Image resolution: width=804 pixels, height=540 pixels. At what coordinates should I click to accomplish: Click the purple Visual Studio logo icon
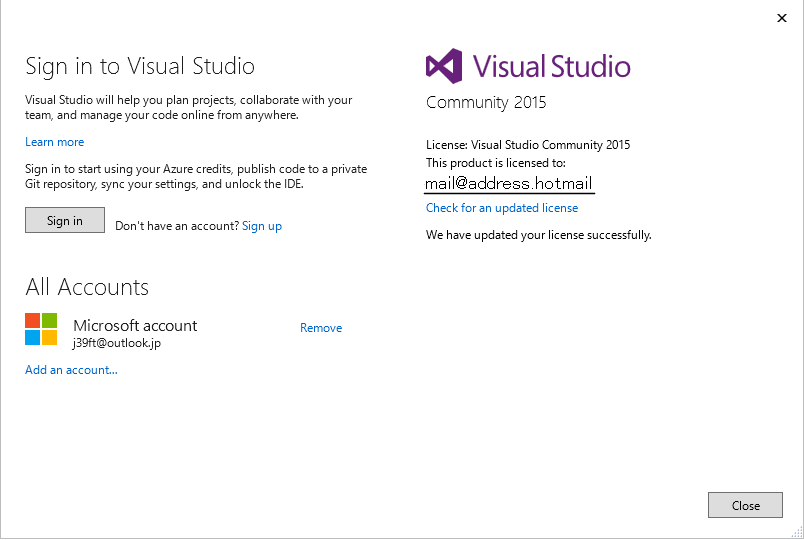tap(444, 66)
